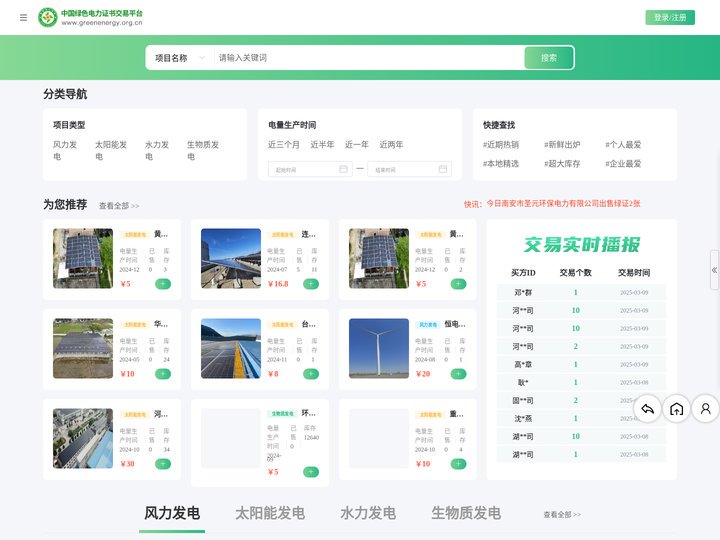Filter by 水力发电 project type
Screen dimensions: 720x540
coord(157,150)
